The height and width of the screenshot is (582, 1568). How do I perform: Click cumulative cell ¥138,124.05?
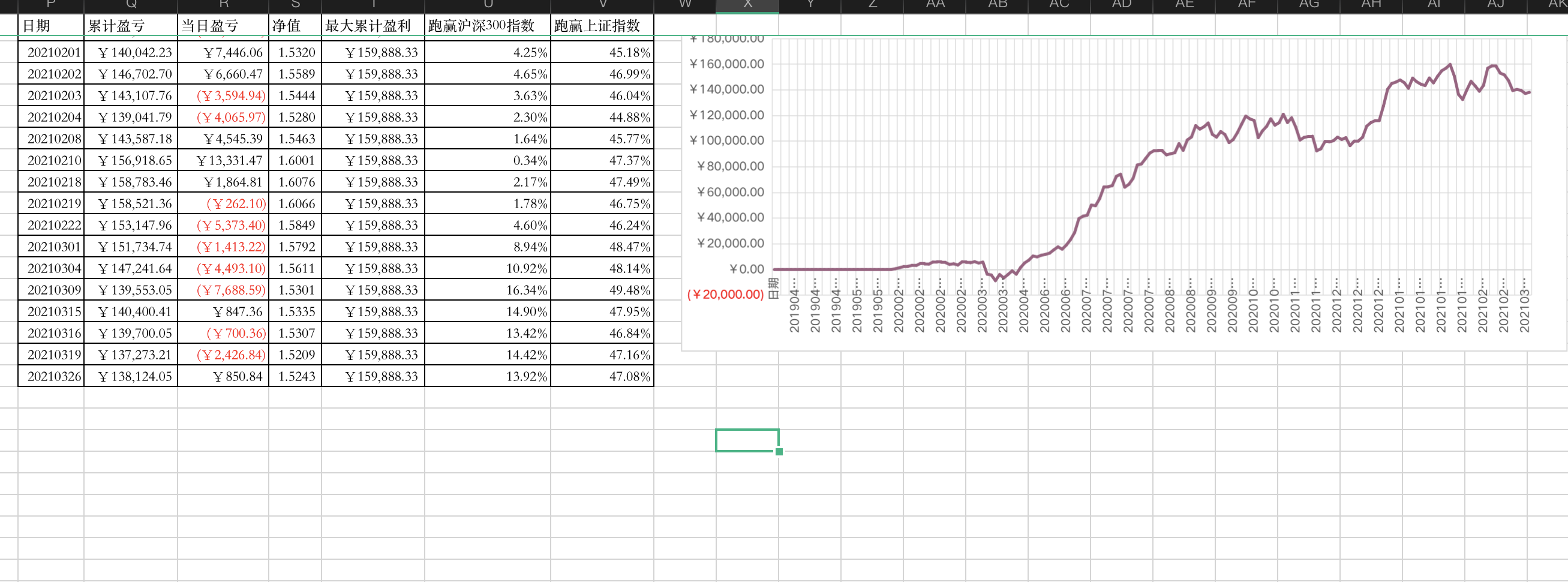point(131,377)
